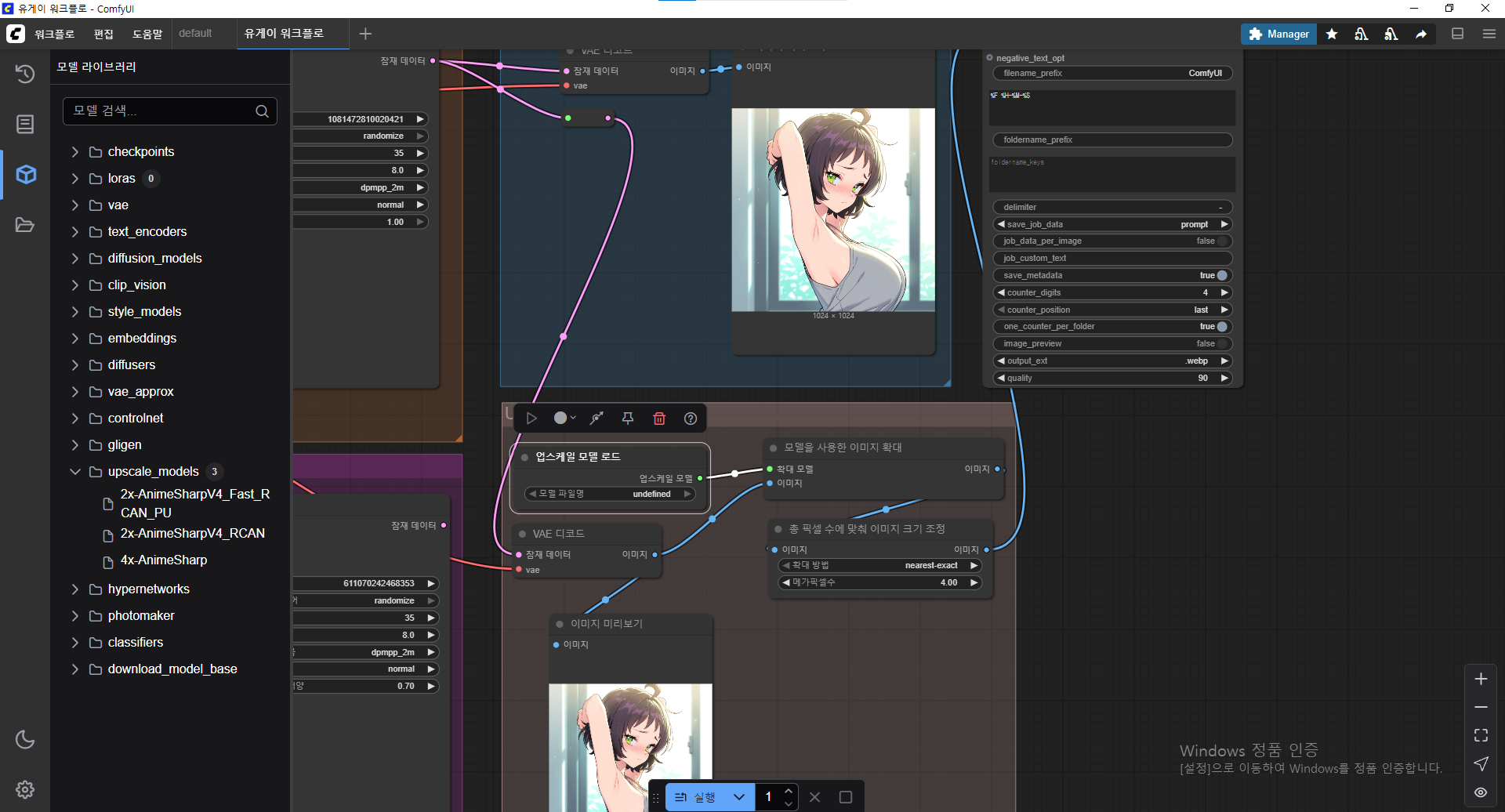Open the run mode dropdown arrow
The height and width of the screenshot is (812, 1505).
[739, 797]
